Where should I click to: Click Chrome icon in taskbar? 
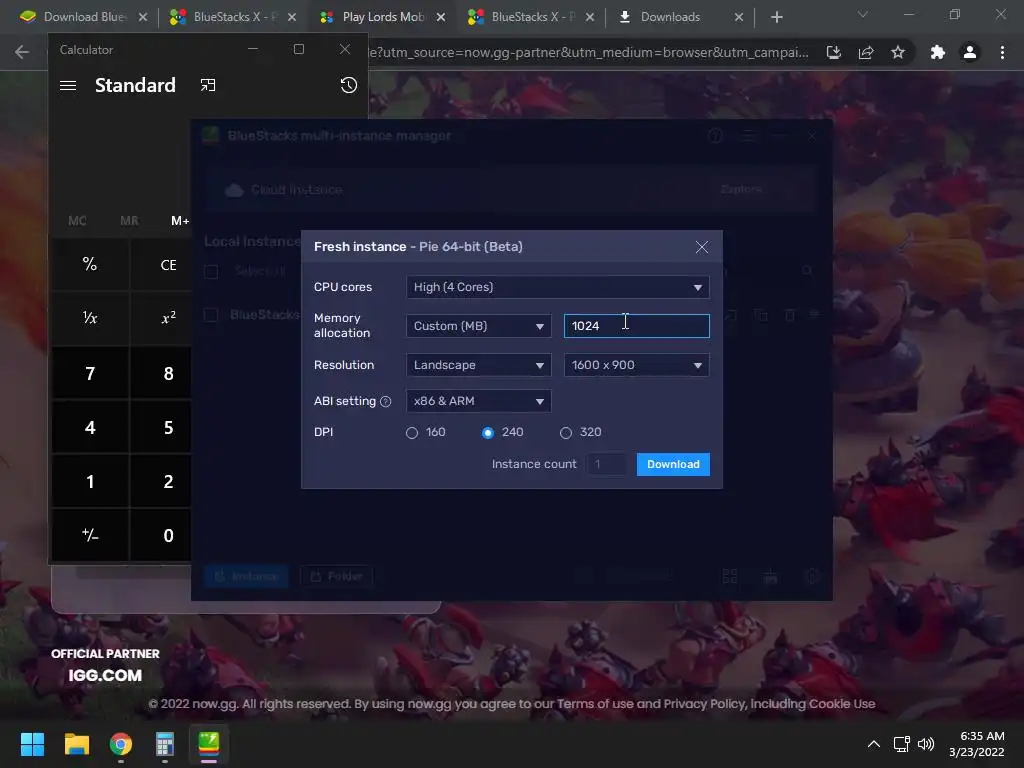[x=121, y=744]
